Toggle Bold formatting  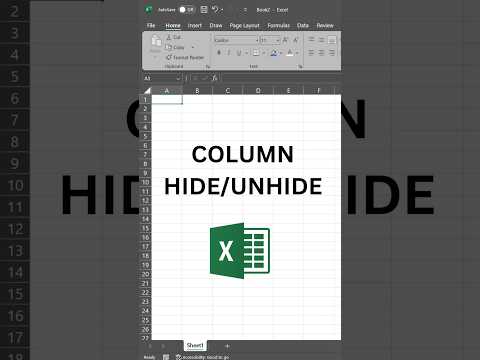point(219,53)
